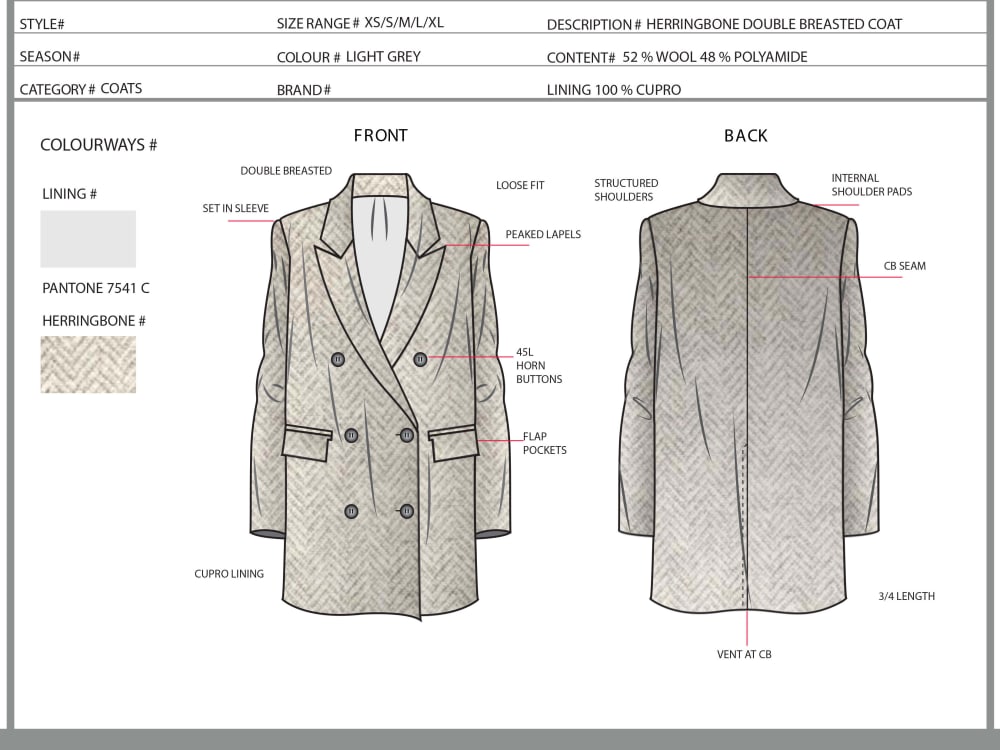This screenshot has height=750, width=1000.
Task: Select the BACK view heading
Action: [745, 135]
